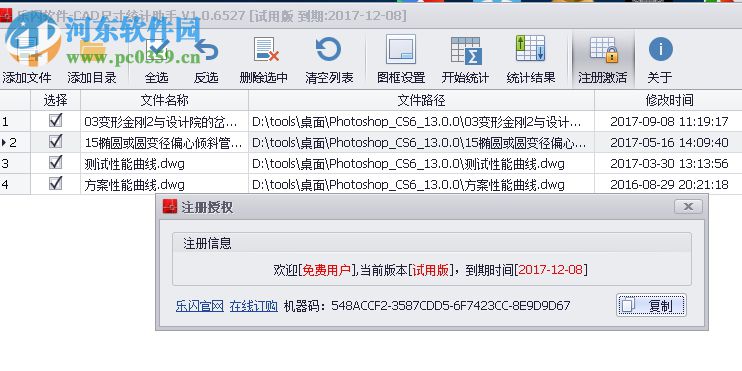Sort by the 修改时间 column header
The height and width of the screenshot is (371, 742).
669,100
